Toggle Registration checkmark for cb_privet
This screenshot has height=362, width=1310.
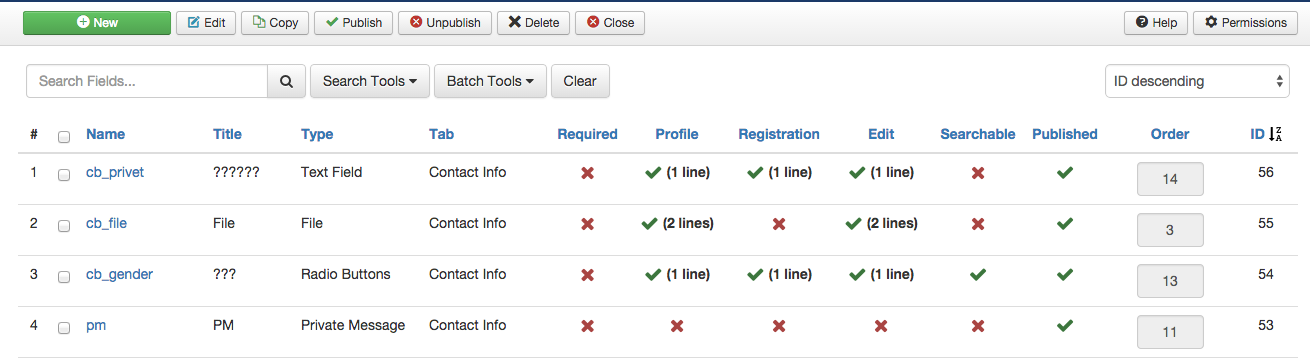tap(756, 173)
